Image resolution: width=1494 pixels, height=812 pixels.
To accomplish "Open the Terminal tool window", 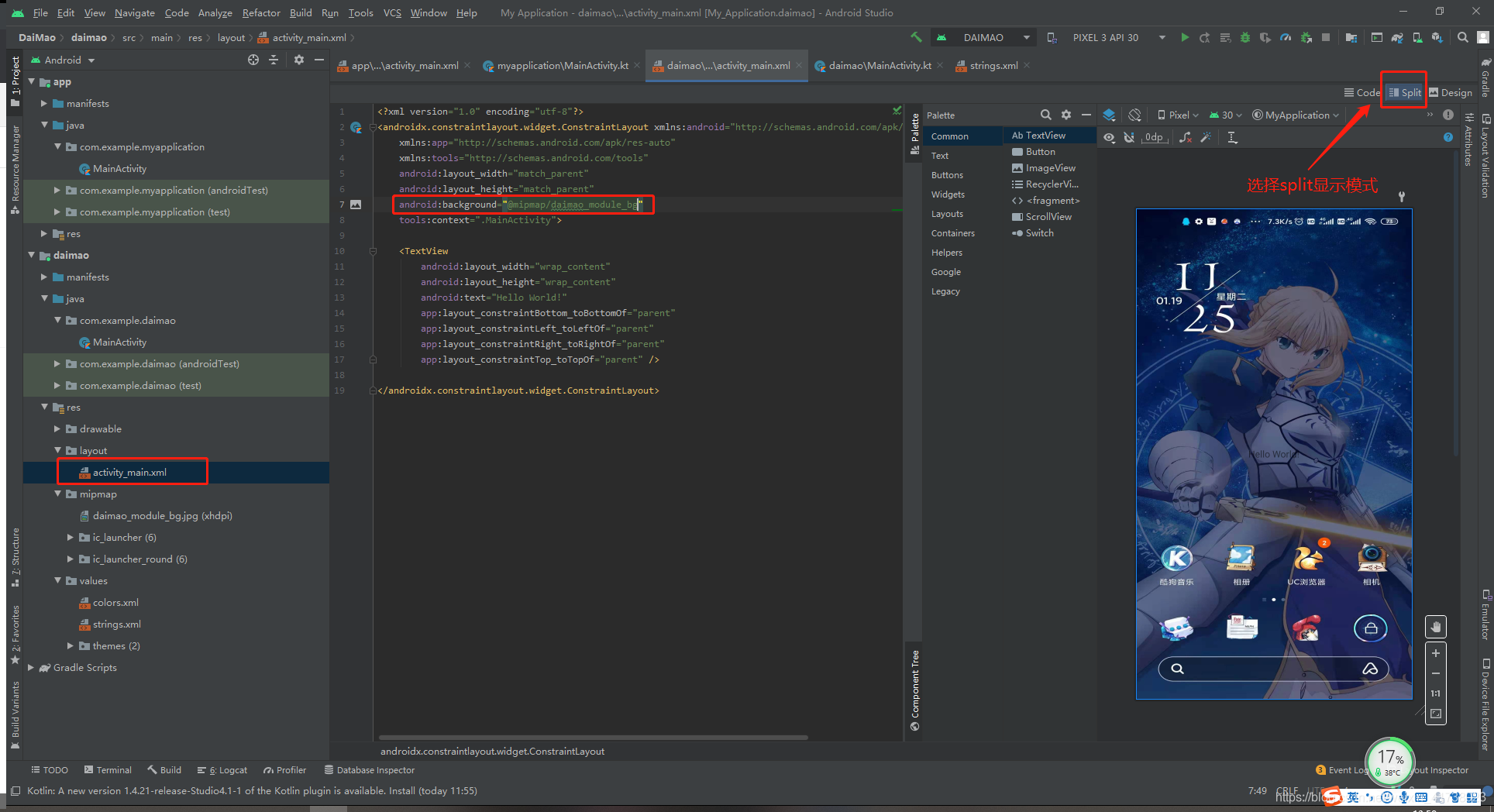I will coord(108,770).
